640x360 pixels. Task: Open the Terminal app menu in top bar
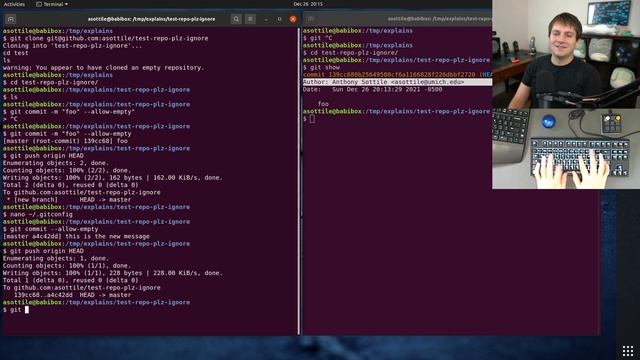click(x=52, y=4)
